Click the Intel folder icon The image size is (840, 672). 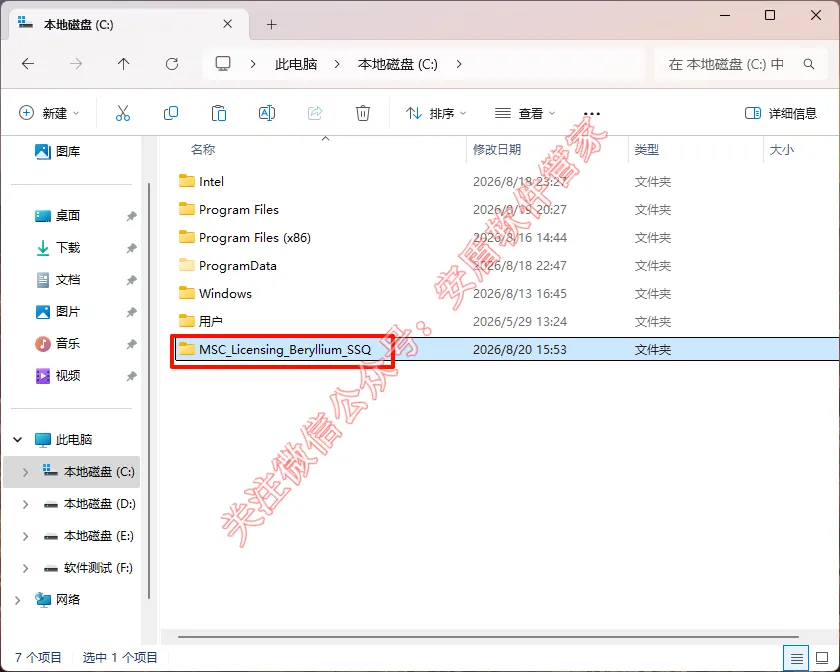(x=186, y=181)
